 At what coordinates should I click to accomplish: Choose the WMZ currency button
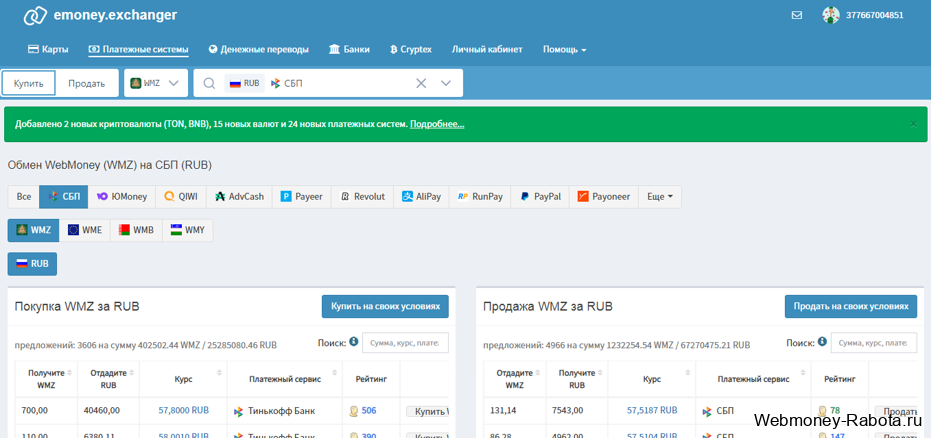click(33, 230)
